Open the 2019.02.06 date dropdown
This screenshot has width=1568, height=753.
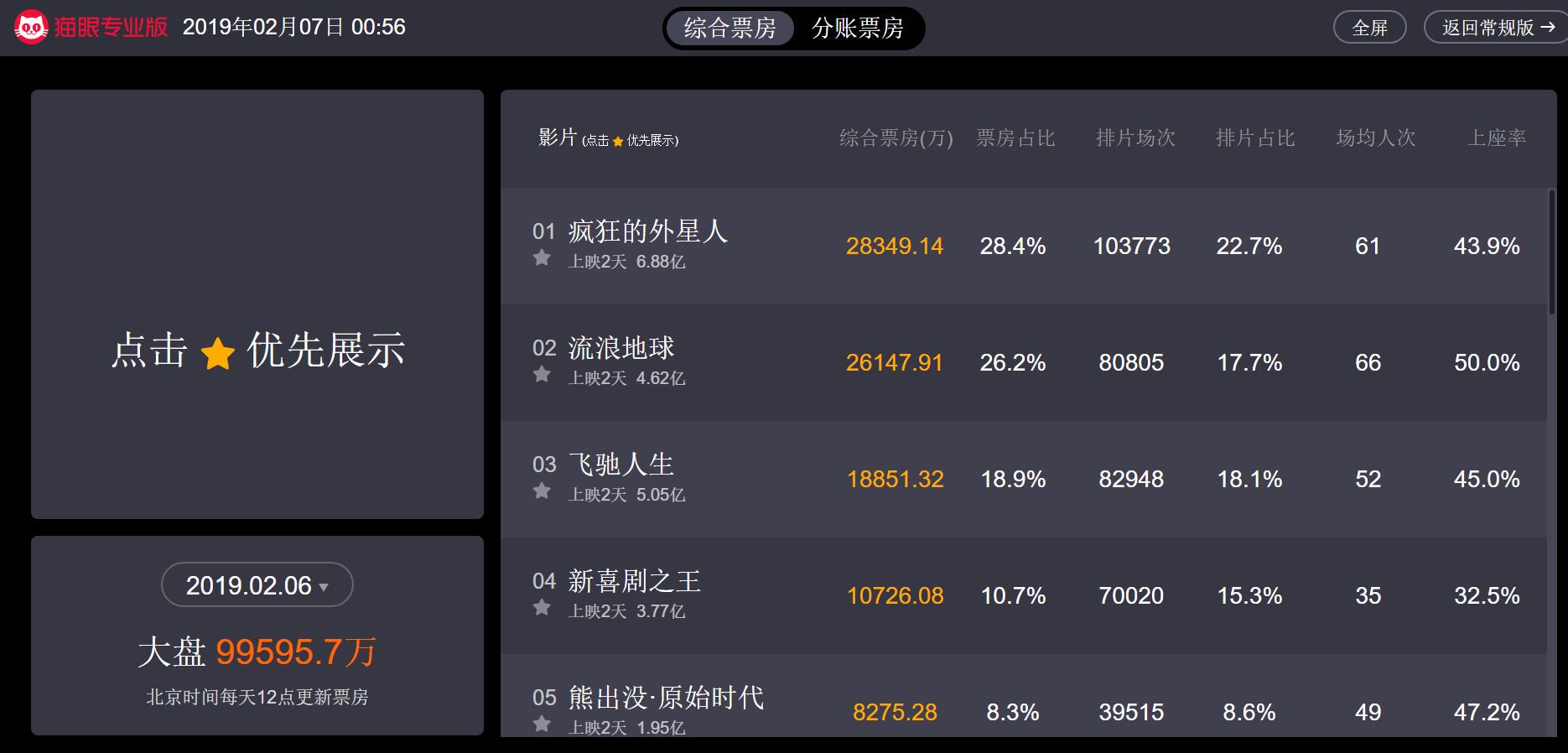[257, 584]
